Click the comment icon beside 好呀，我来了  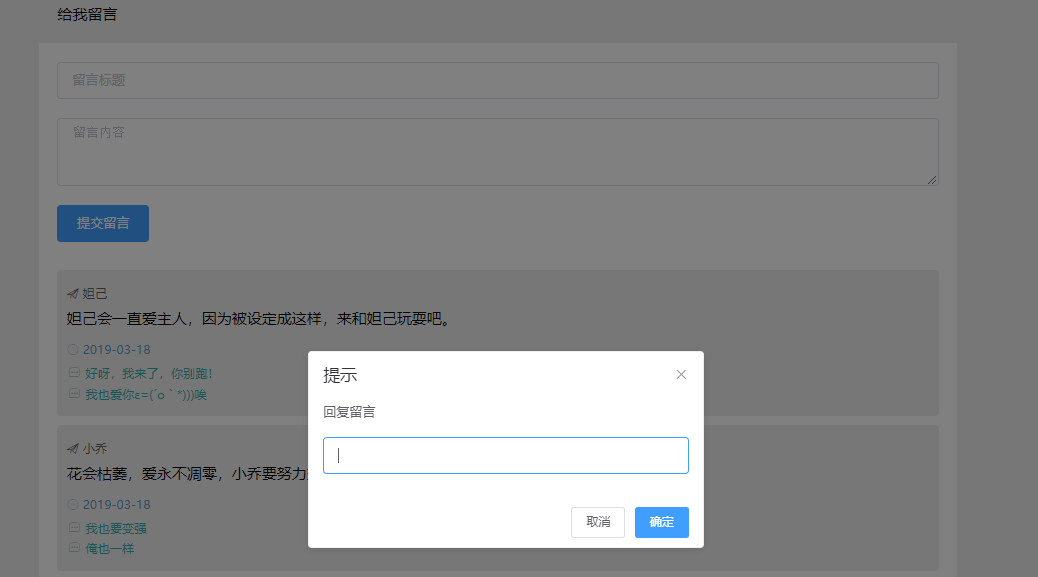73,373
